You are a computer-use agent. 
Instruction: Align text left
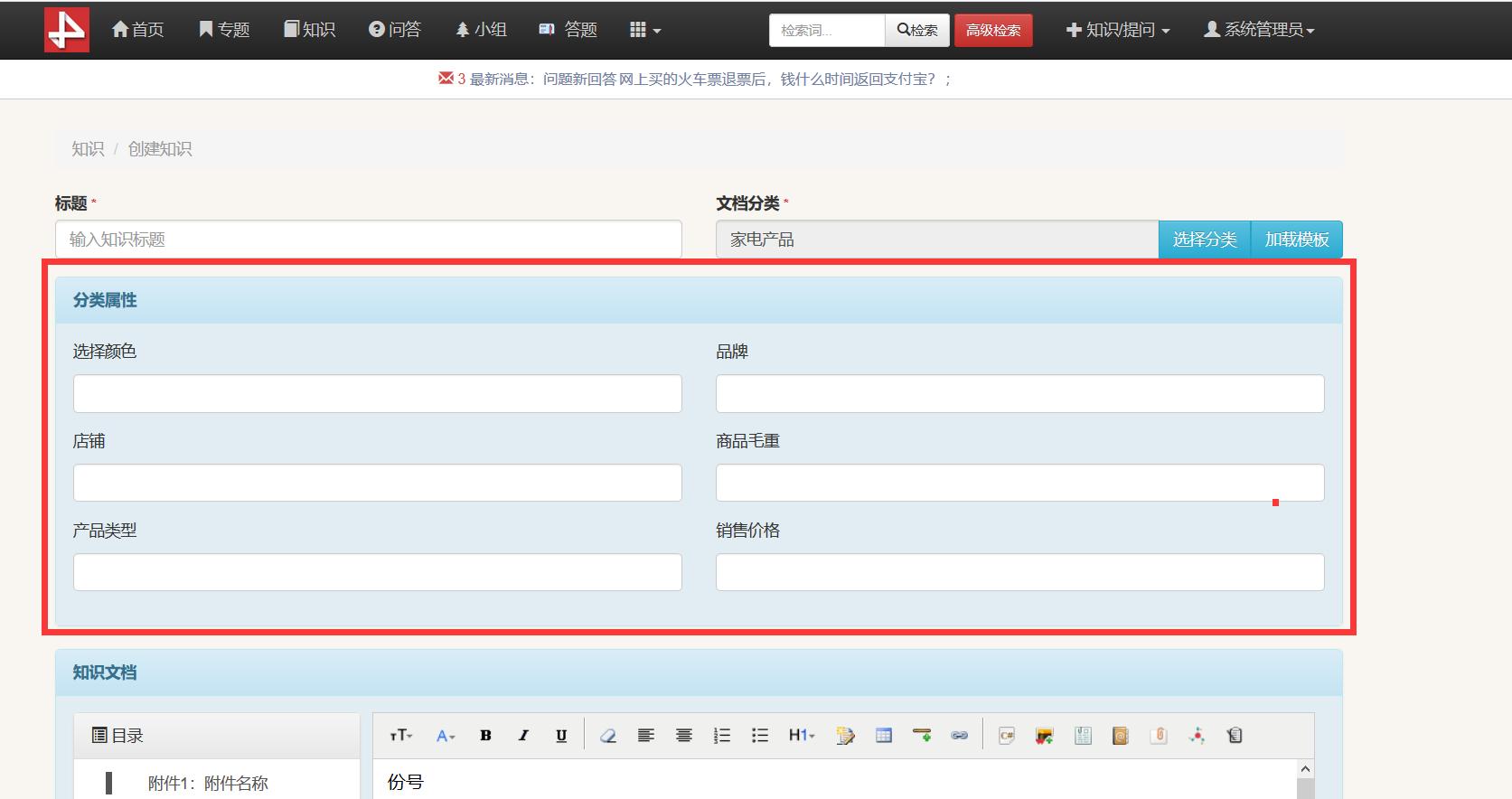[x=646, y=736]
